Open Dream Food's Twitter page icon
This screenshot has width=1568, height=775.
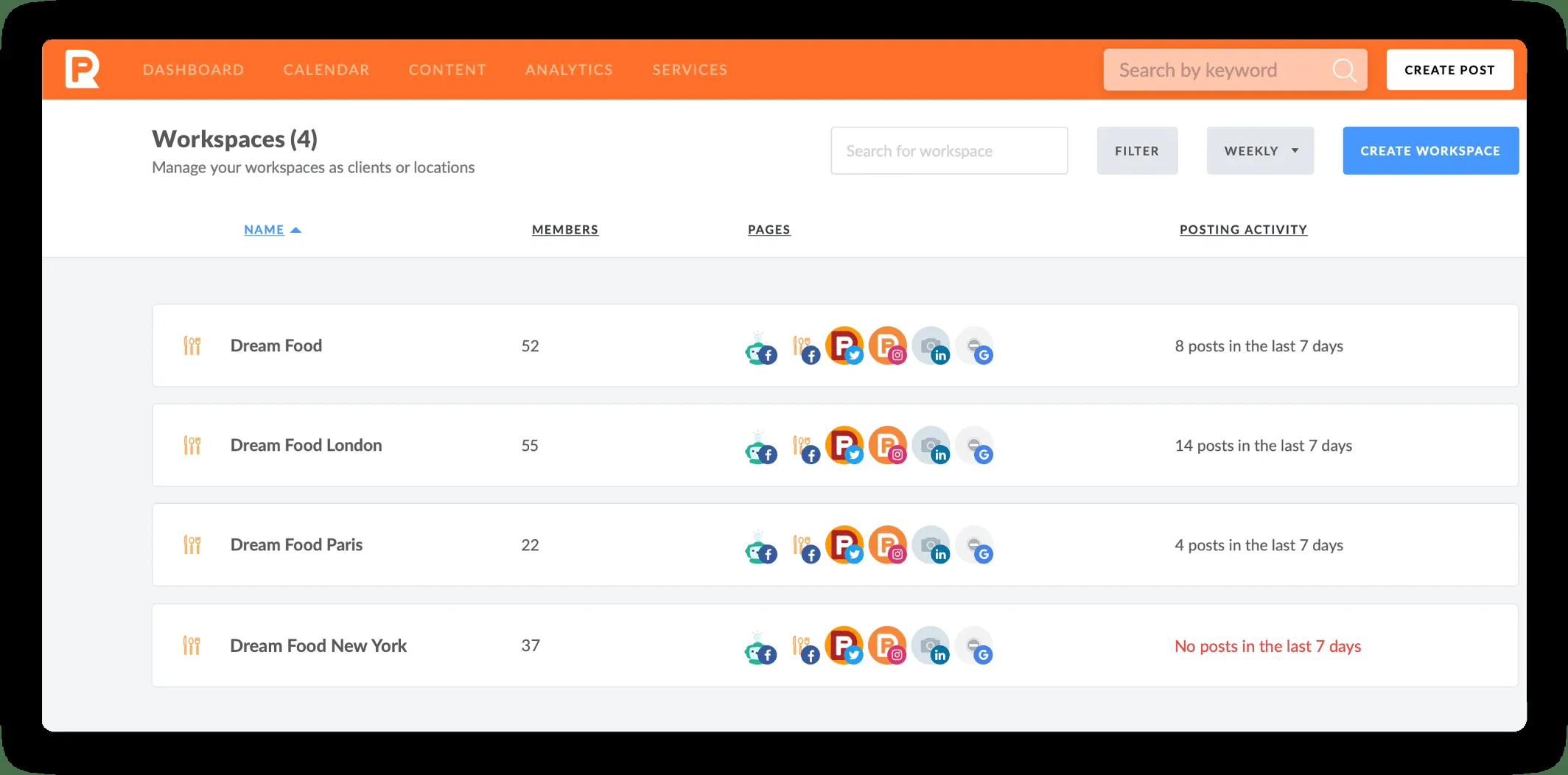844,346
